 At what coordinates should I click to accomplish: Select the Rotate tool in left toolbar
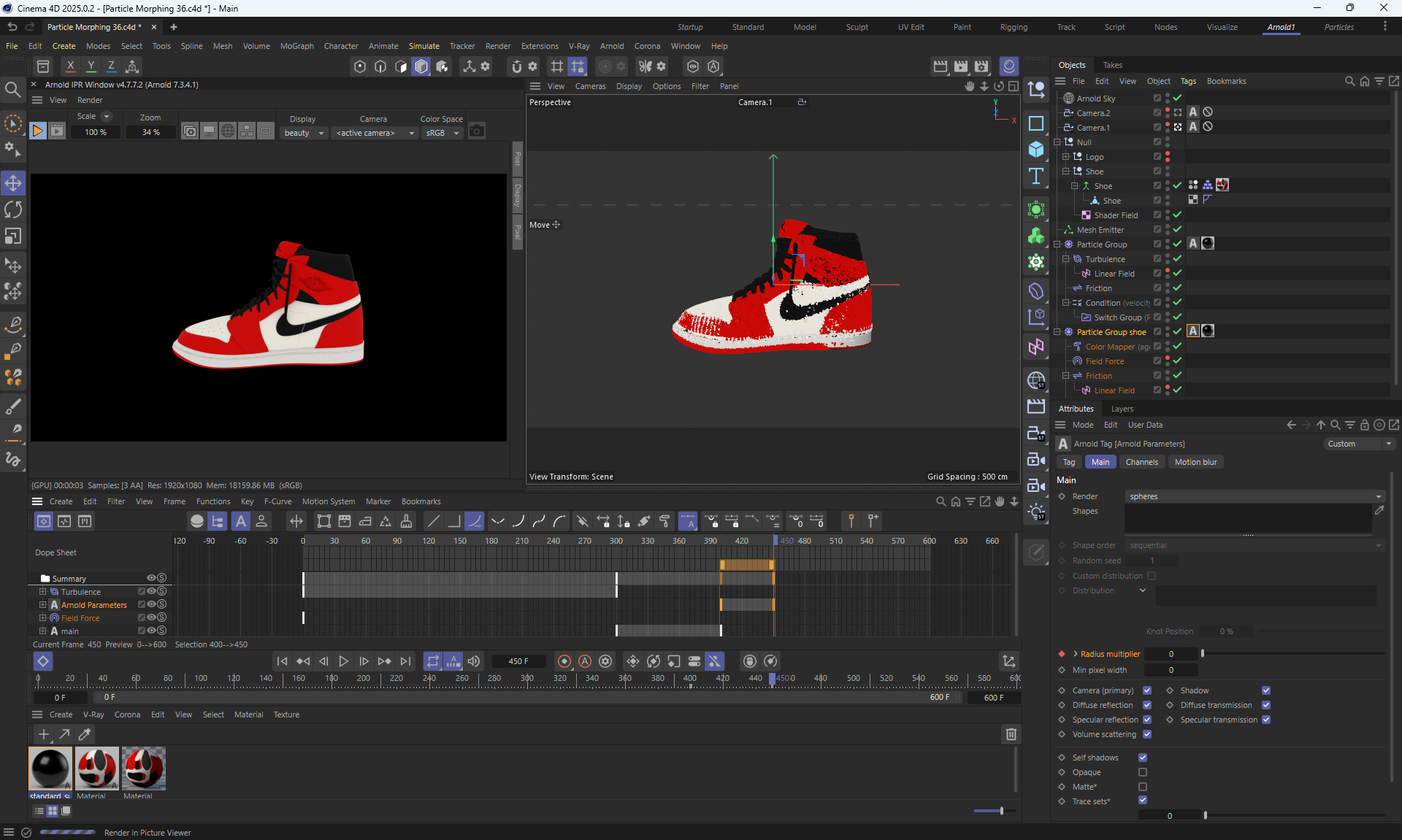tap(13, 209)
